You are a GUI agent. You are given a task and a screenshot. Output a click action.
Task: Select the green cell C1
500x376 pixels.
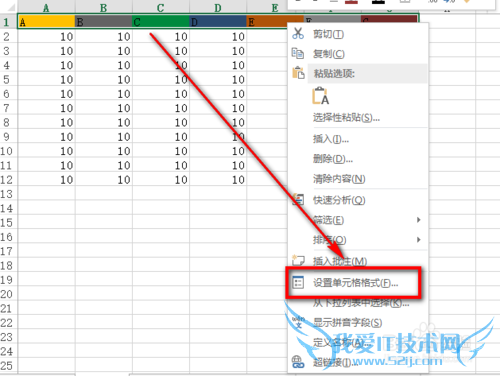161,22
